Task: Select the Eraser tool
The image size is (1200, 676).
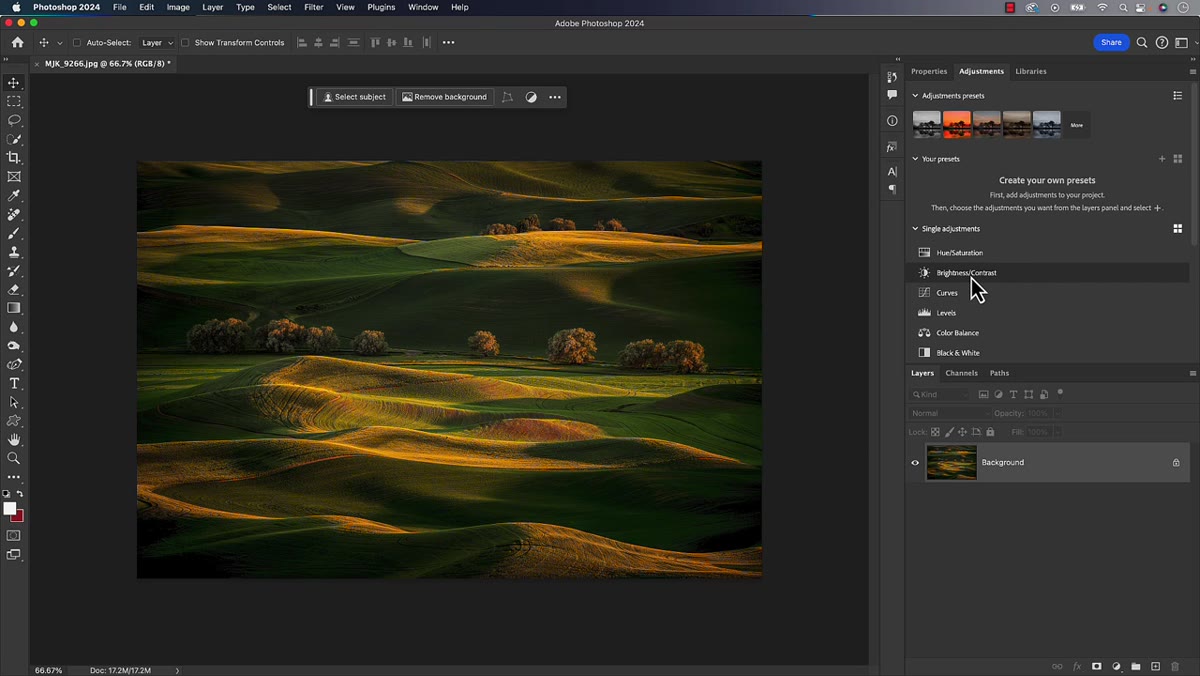Action: (14, 290)
